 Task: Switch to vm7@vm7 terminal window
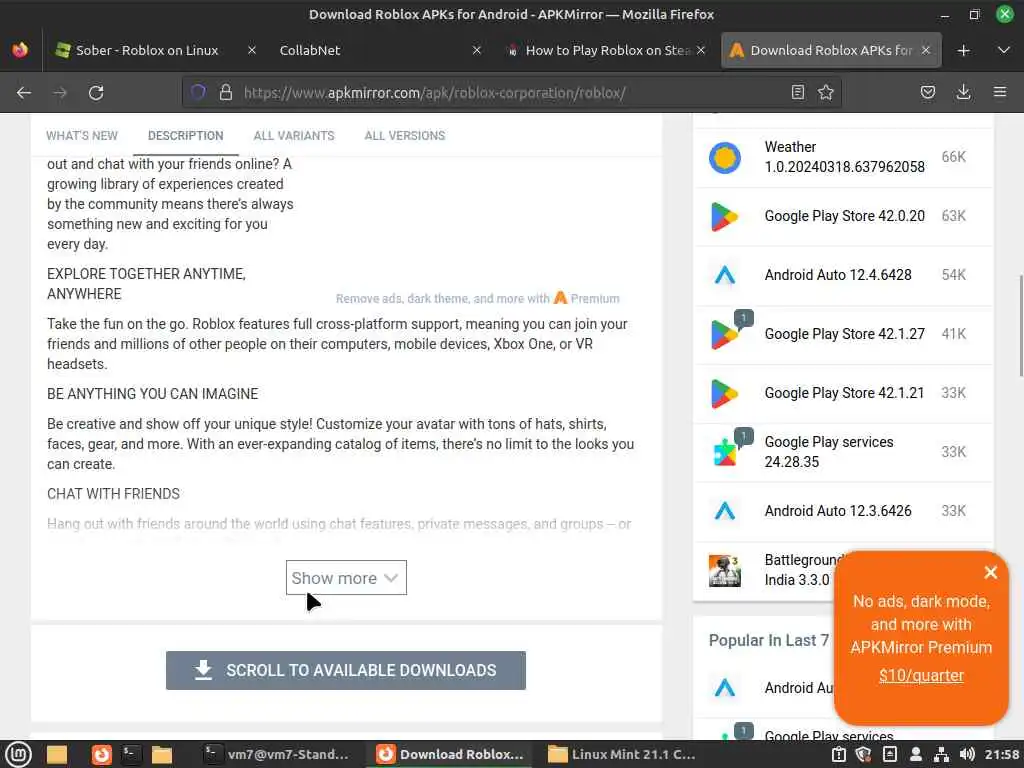pos(276,754)
